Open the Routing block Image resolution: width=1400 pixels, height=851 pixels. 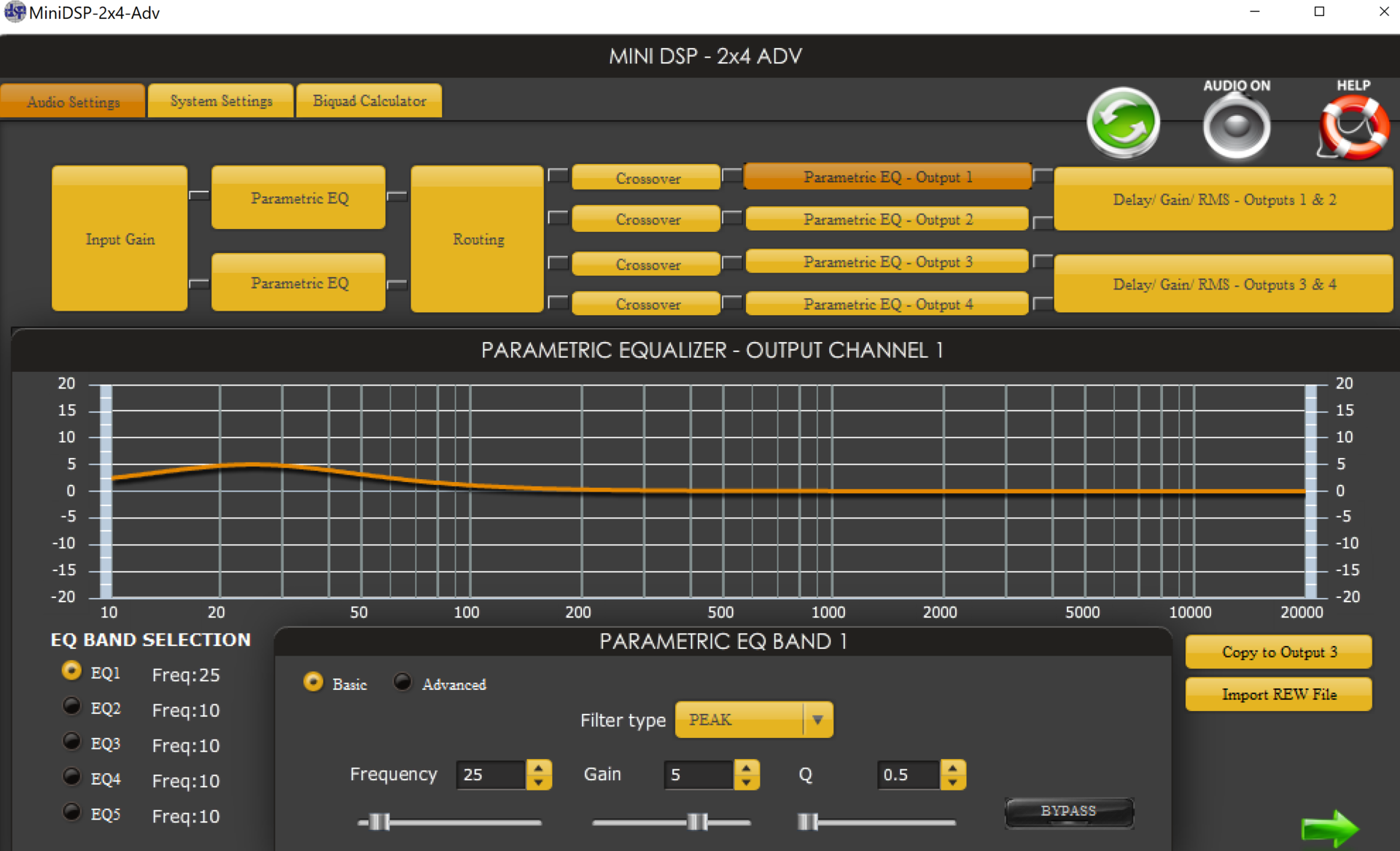pos(478,239)
